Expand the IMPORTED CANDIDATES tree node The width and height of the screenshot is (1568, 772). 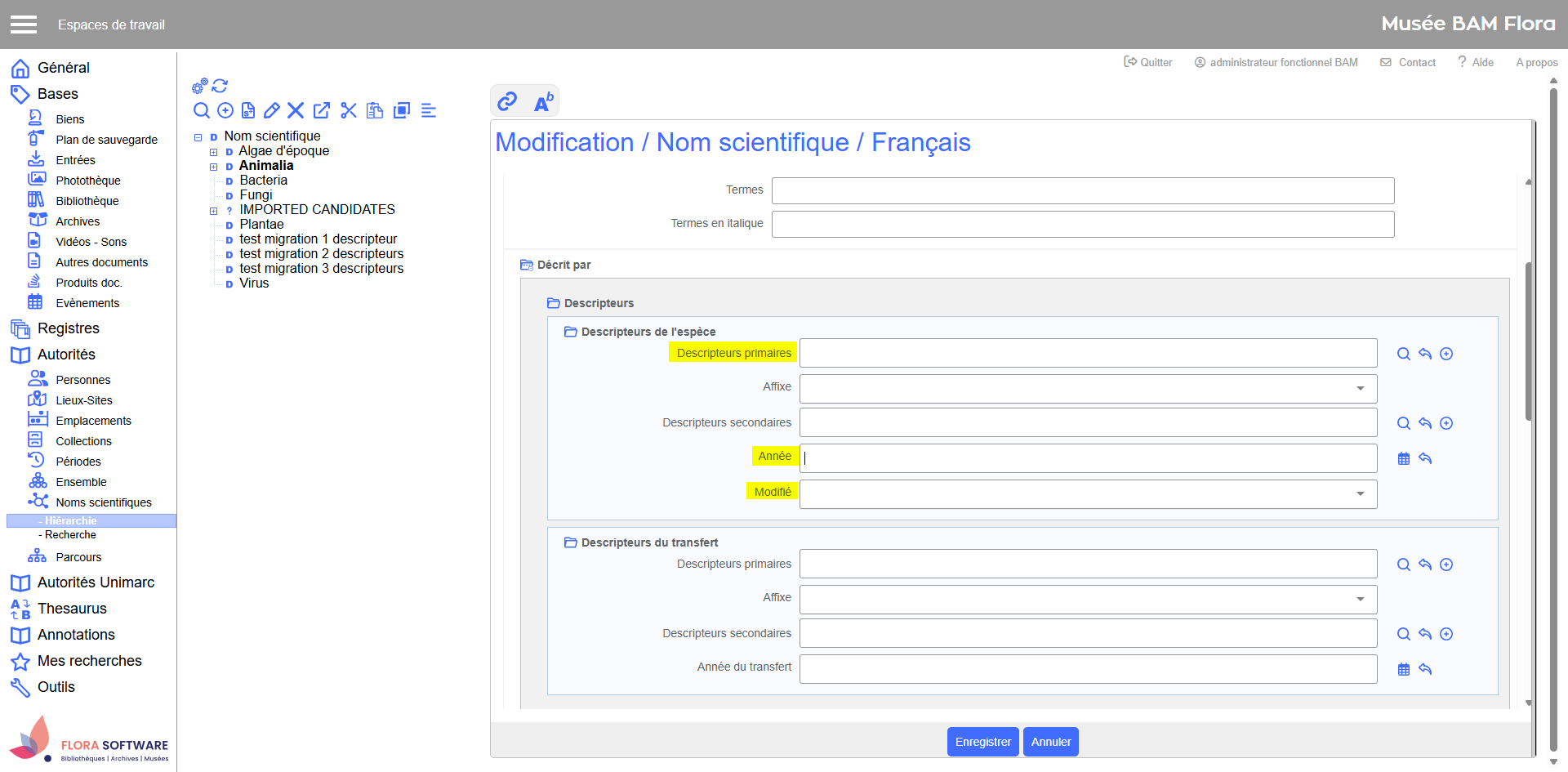[x=213, y=211]
